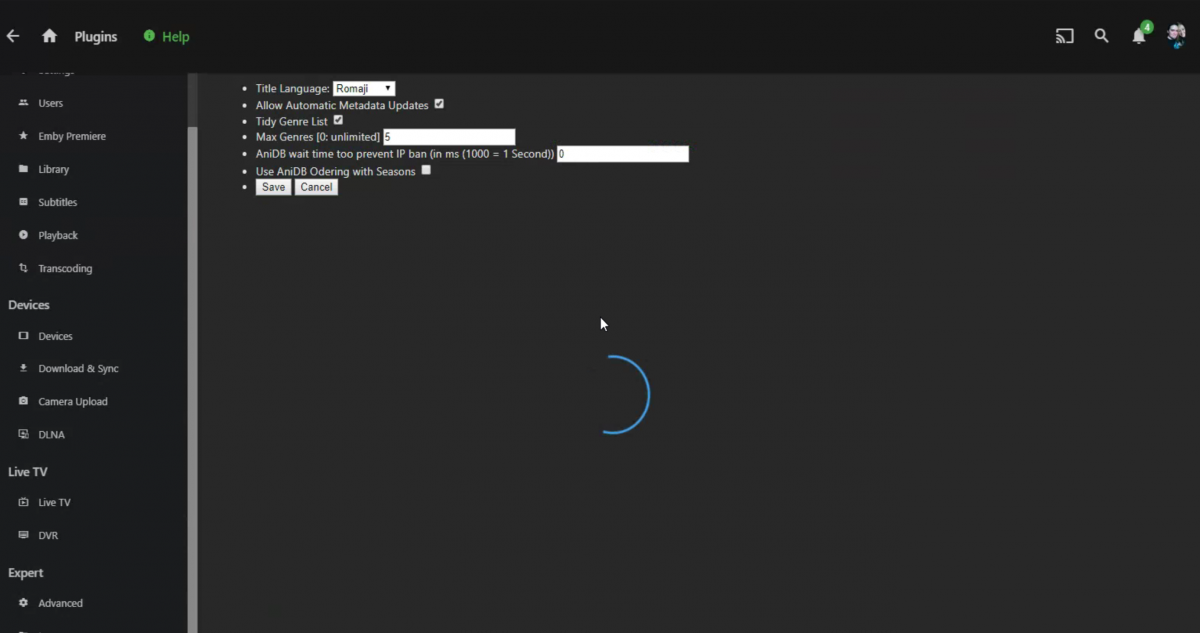Screen dimensions: 1200x633
Task: Enable Use AniDB Ordering with Seasons
Action: point(426,170)
